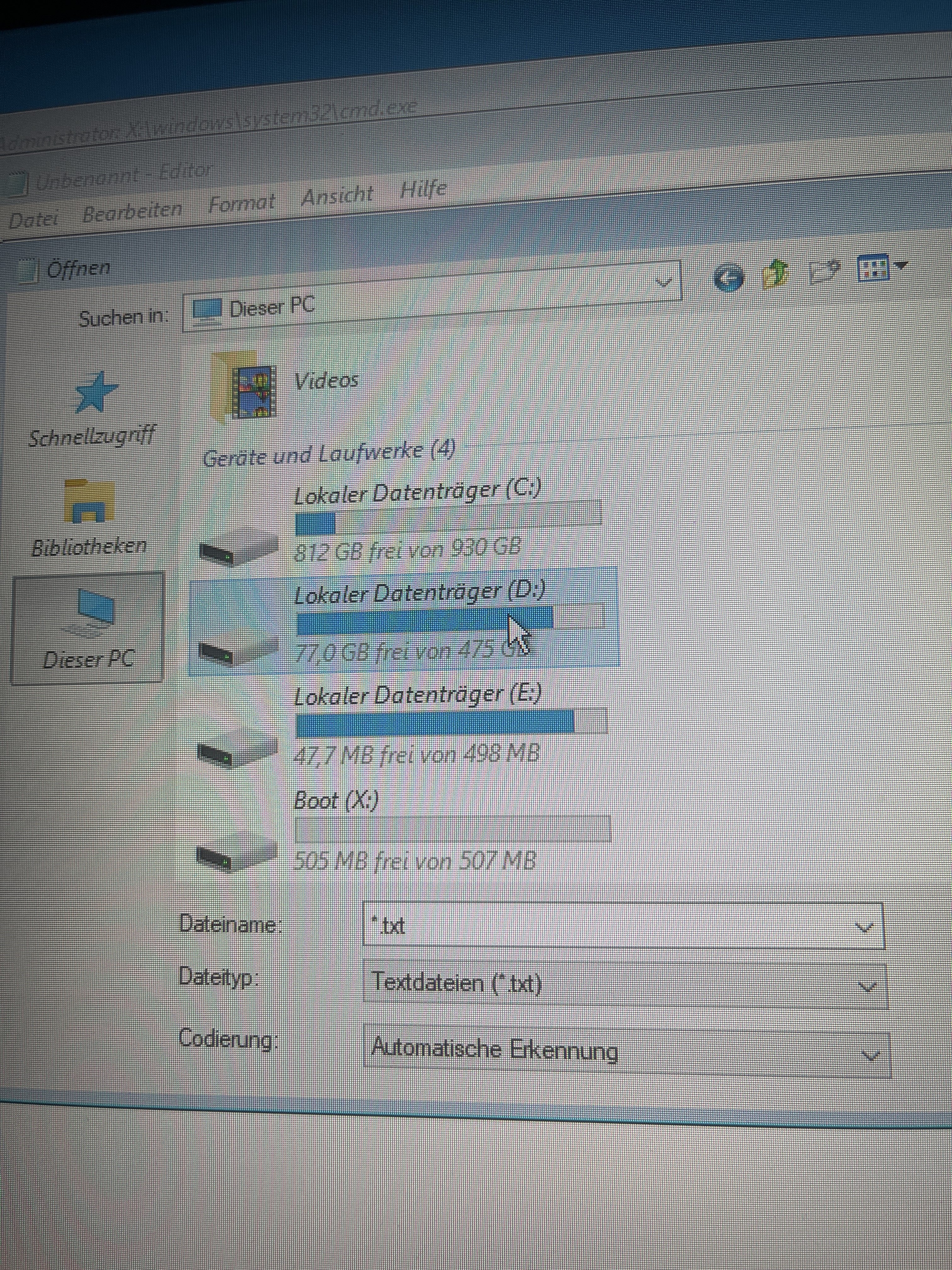Open the View menu grid icon
Viewport: 952px width, 1270px height.
pos(873,267)
